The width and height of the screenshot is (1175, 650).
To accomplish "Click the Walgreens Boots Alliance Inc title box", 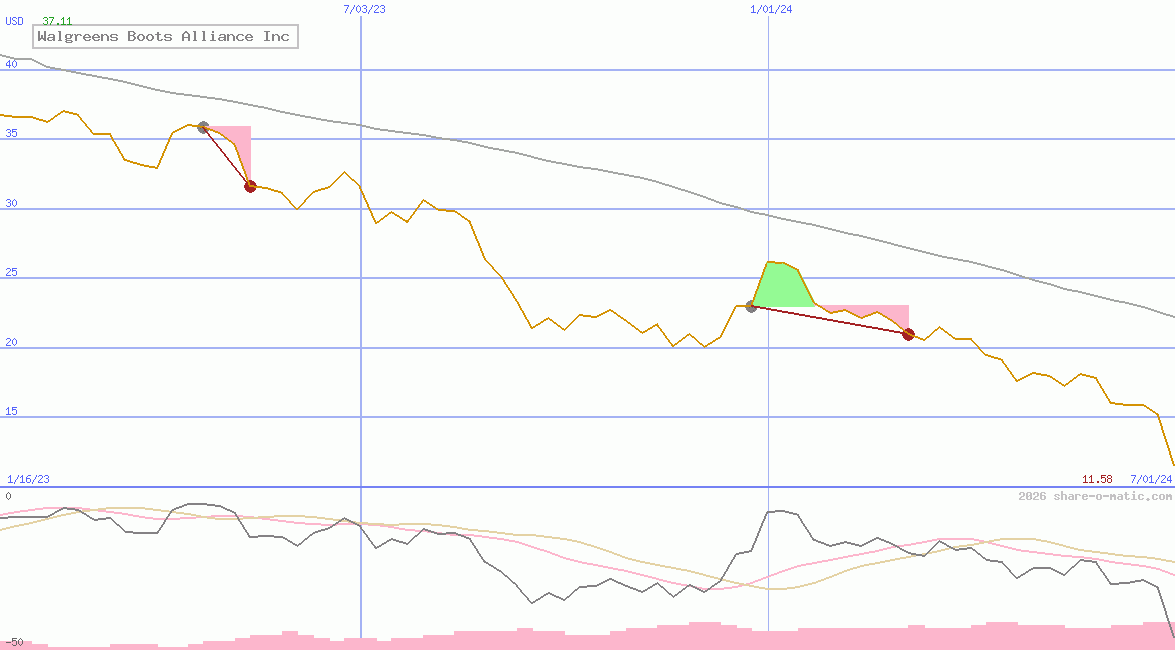I will tap(164, 36).
